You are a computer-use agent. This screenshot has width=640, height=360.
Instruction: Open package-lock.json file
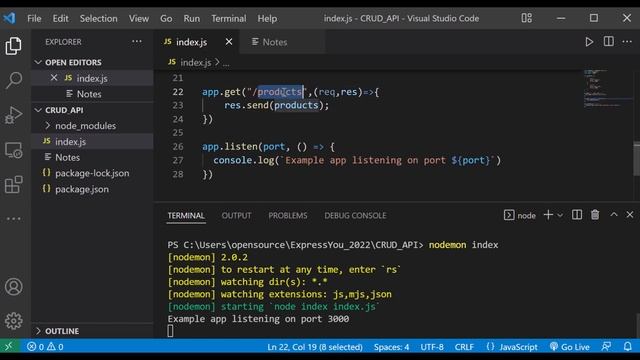[92, 173]
